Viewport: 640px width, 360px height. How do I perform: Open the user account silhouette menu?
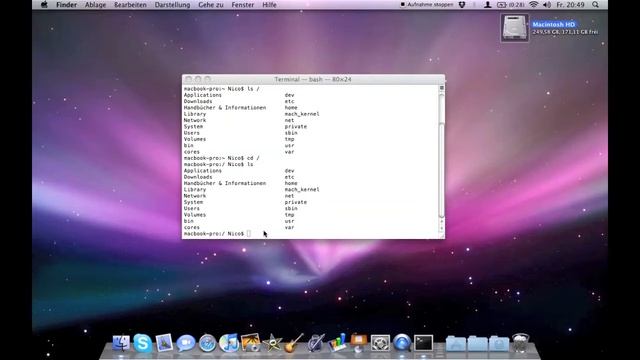tap(487, 4)
